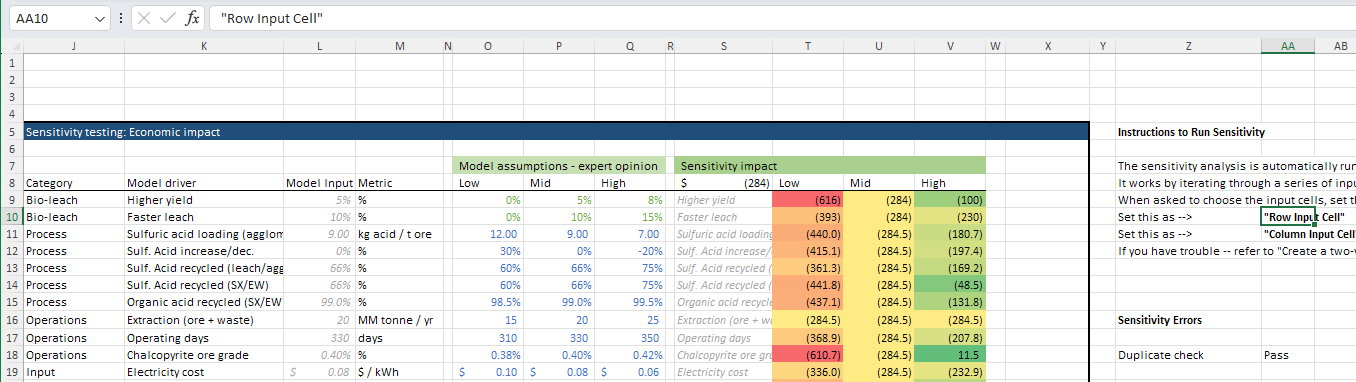Screen dimensions: 1356x382
Task: Select column AA header
Action: [1288, 46]
